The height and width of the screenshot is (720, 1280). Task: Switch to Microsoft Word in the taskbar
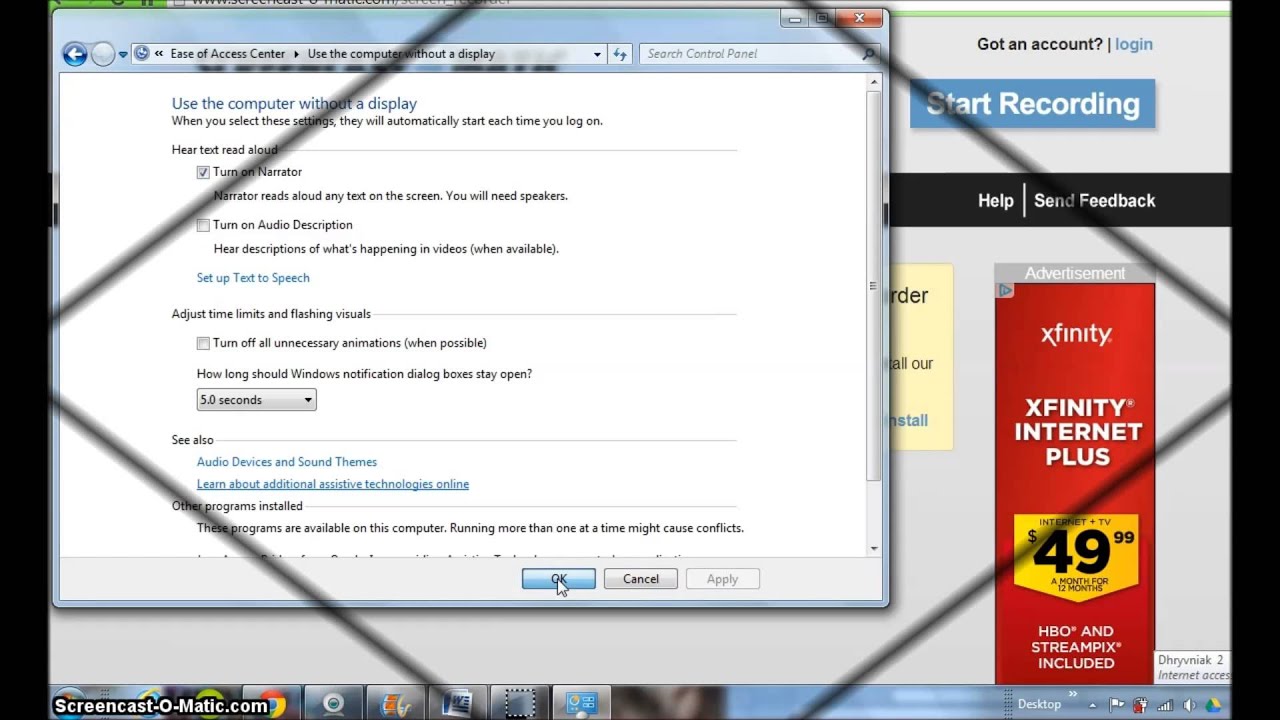[x=457, y=704]
